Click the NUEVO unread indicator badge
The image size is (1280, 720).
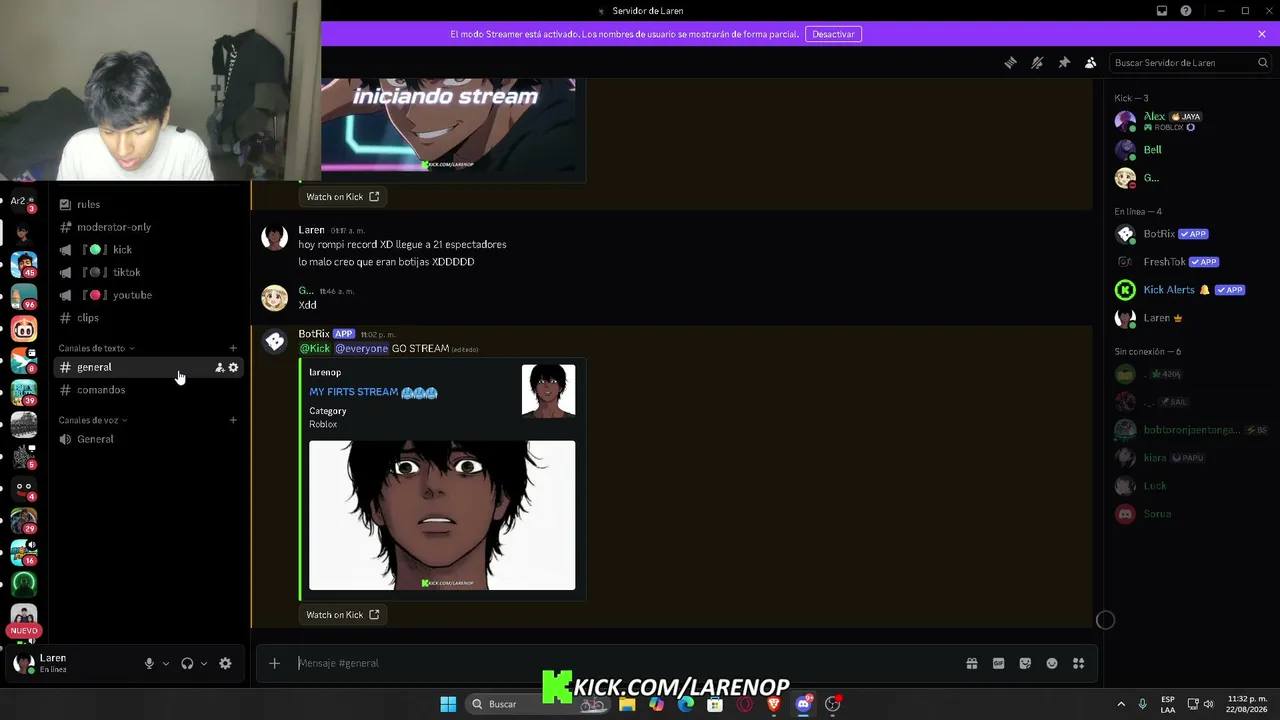[24, 631]
